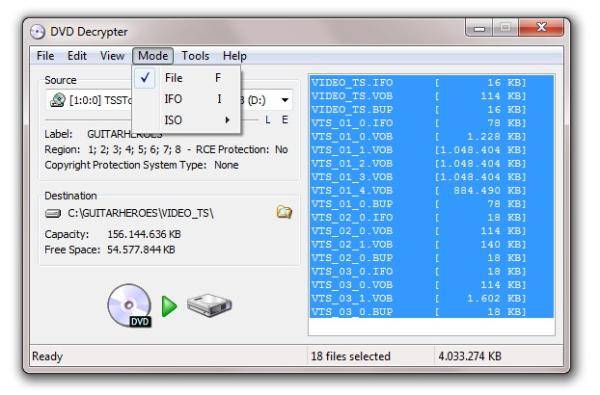Close the open Mode menu

[153, 56]
